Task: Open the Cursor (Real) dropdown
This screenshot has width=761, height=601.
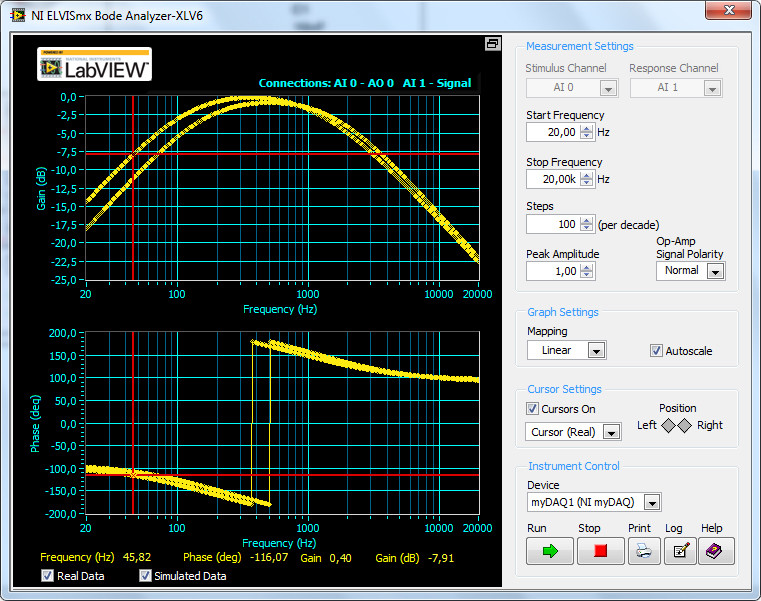Action: pos(612,432)
